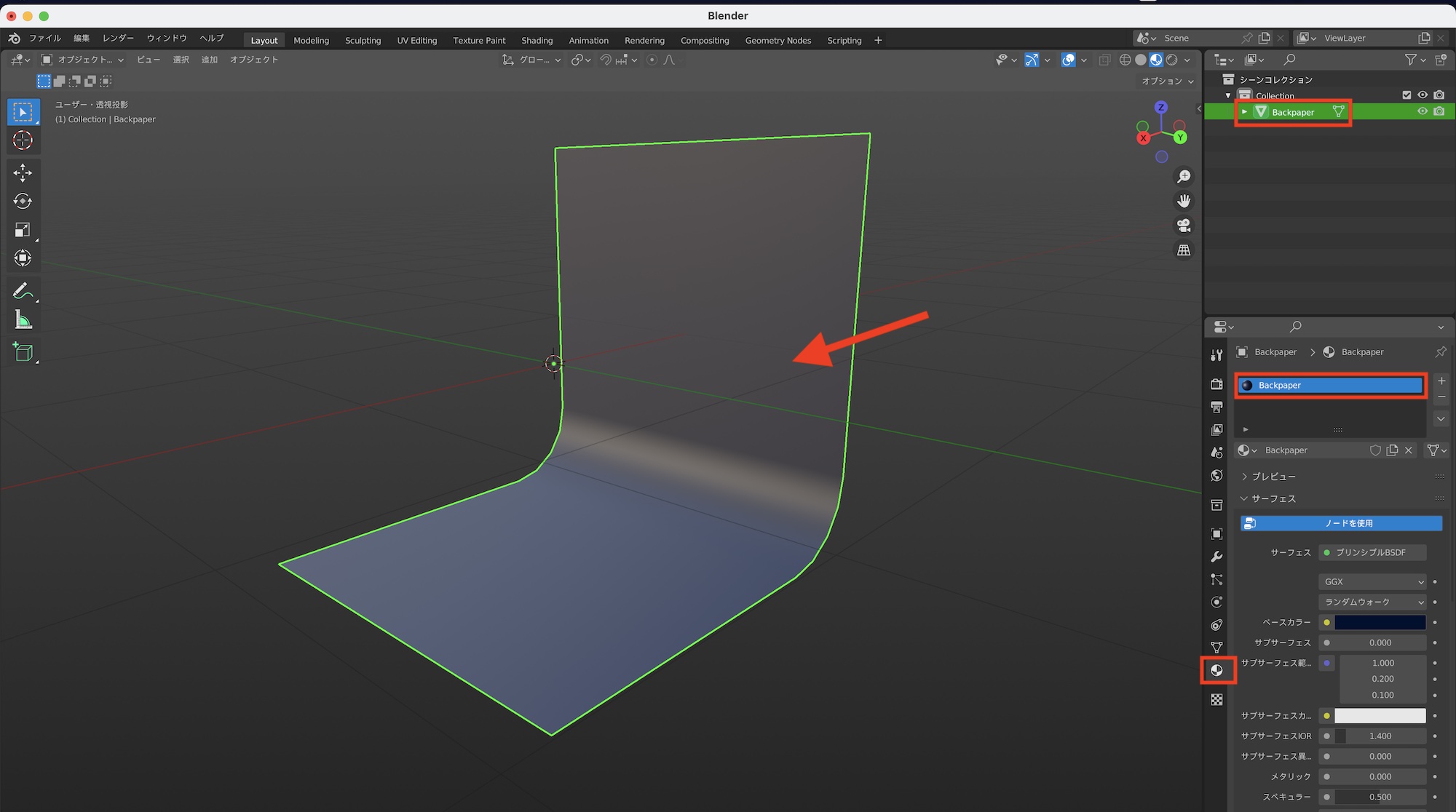Screen dimensions: 1456x812
Task: Uncheck the Collection exclude checkbox
Action: 1406,95
